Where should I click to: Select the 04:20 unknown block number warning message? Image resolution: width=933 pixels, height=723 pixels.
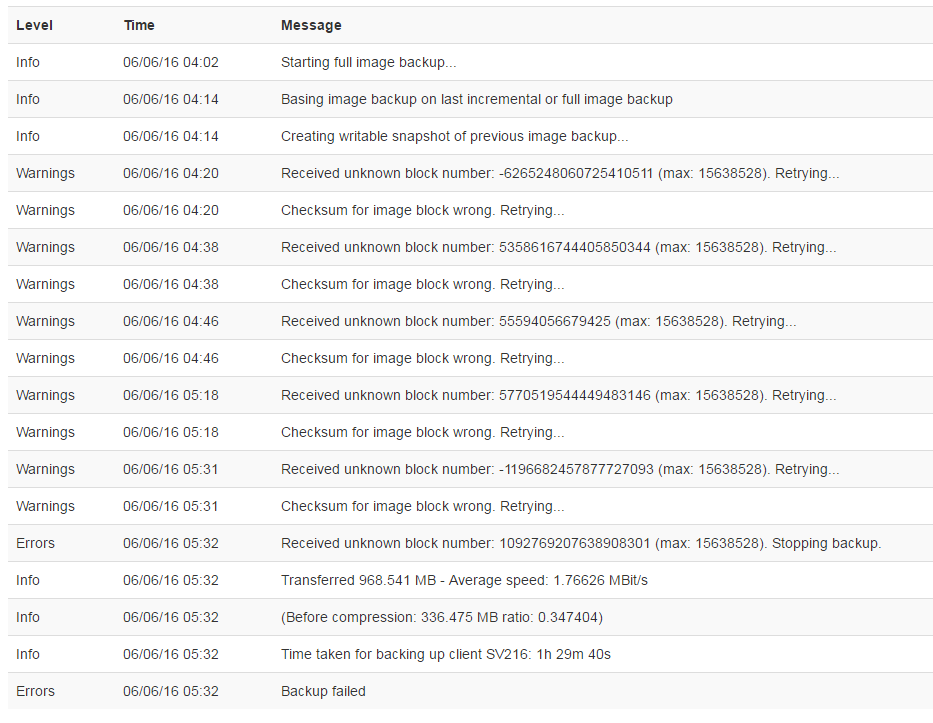point(559,173)
